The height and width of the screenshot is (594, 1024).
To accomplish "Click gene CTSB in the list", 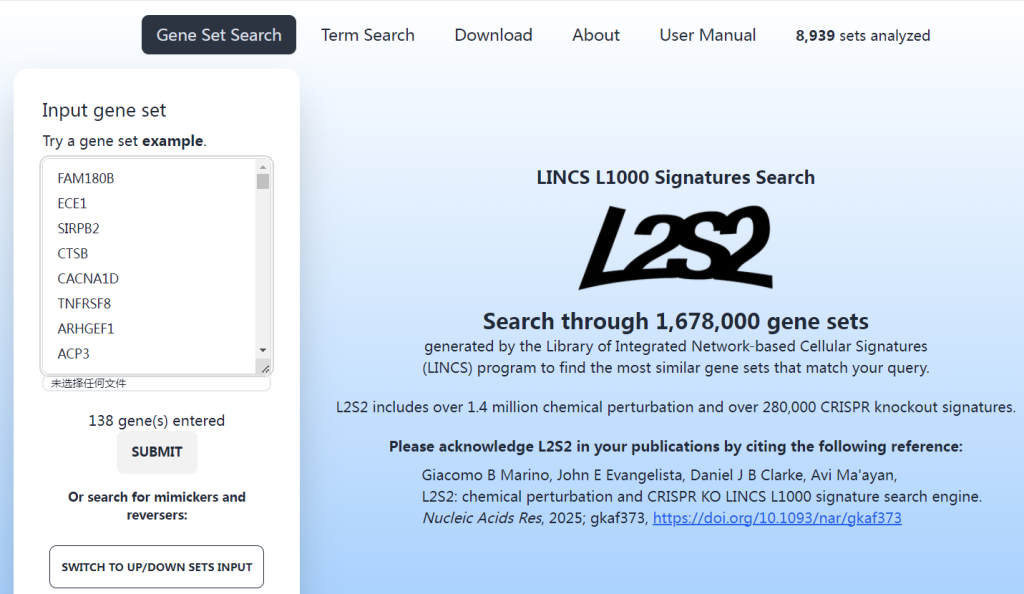I will tap(72, 253).
